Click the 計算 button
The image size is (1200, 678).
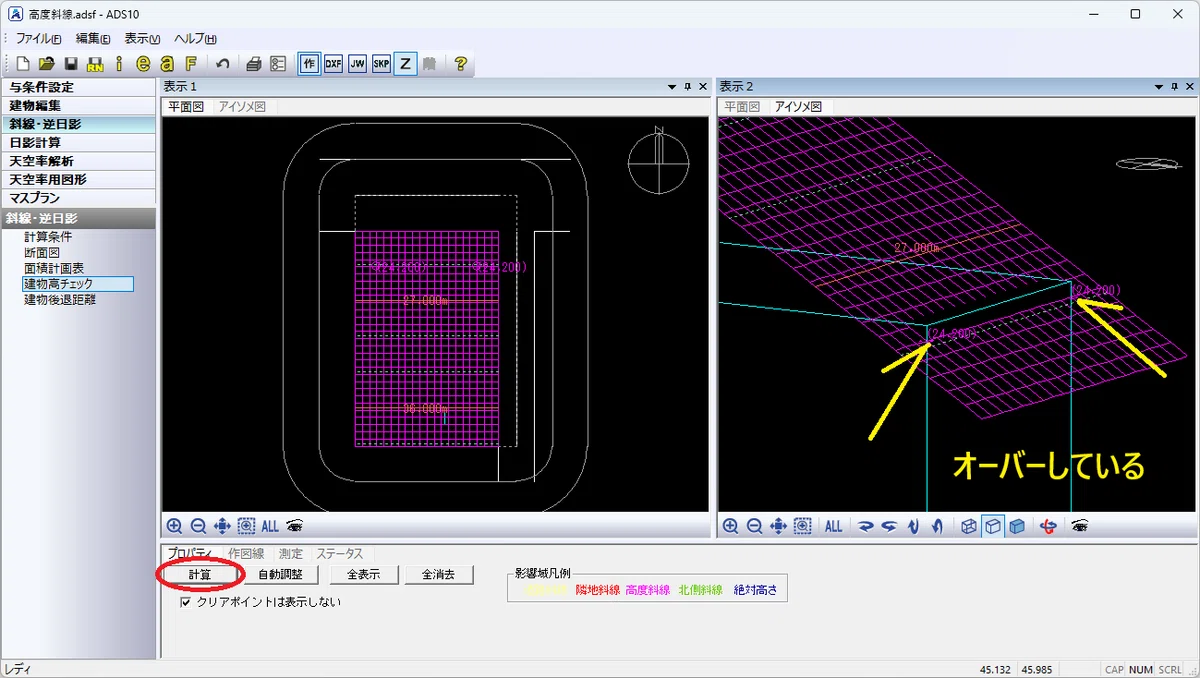pos(199,575)
